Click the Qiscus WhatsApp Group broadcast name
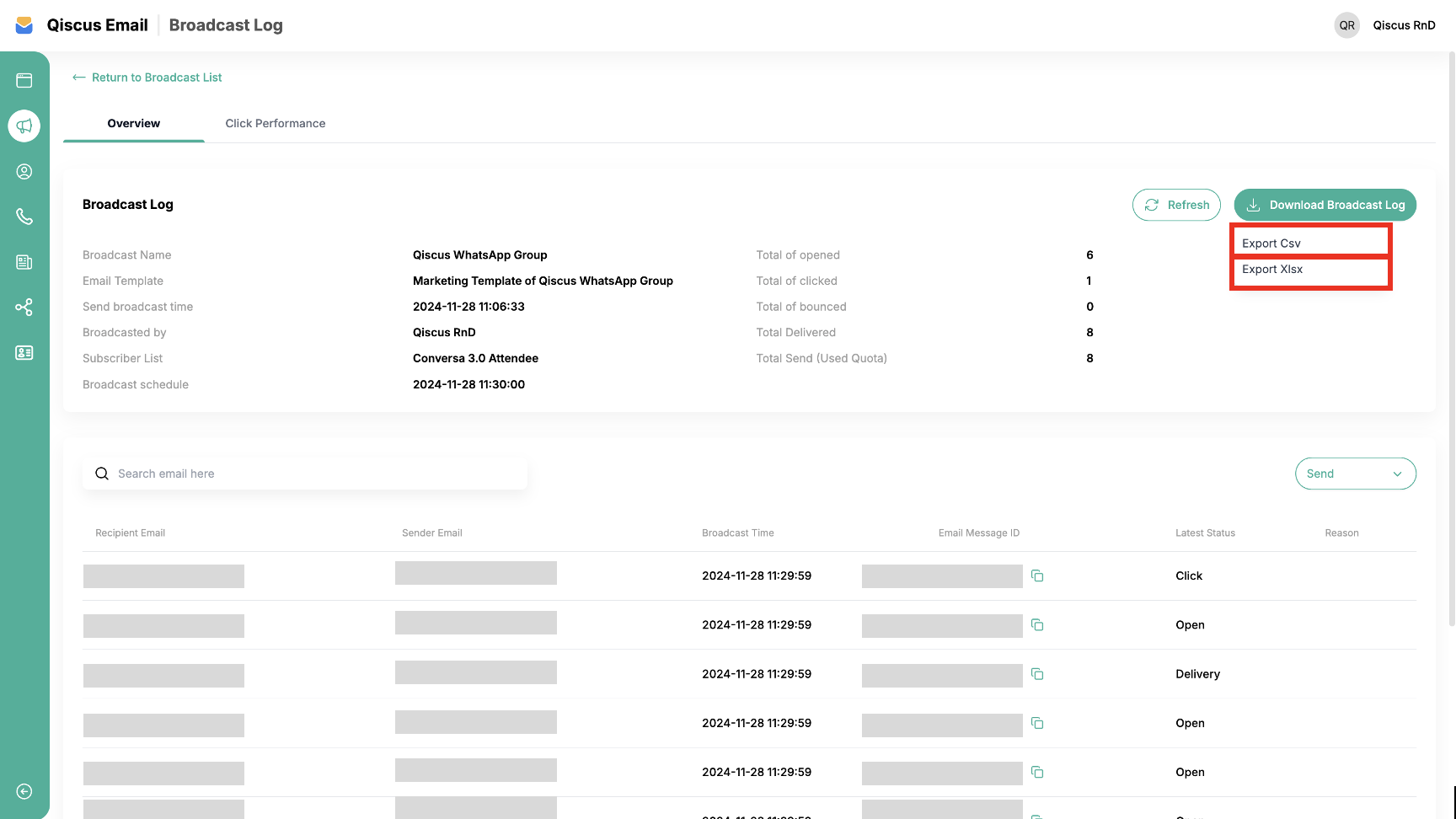Image resolution: width=1456 pixels, height=819 pixels. (480, 255)
